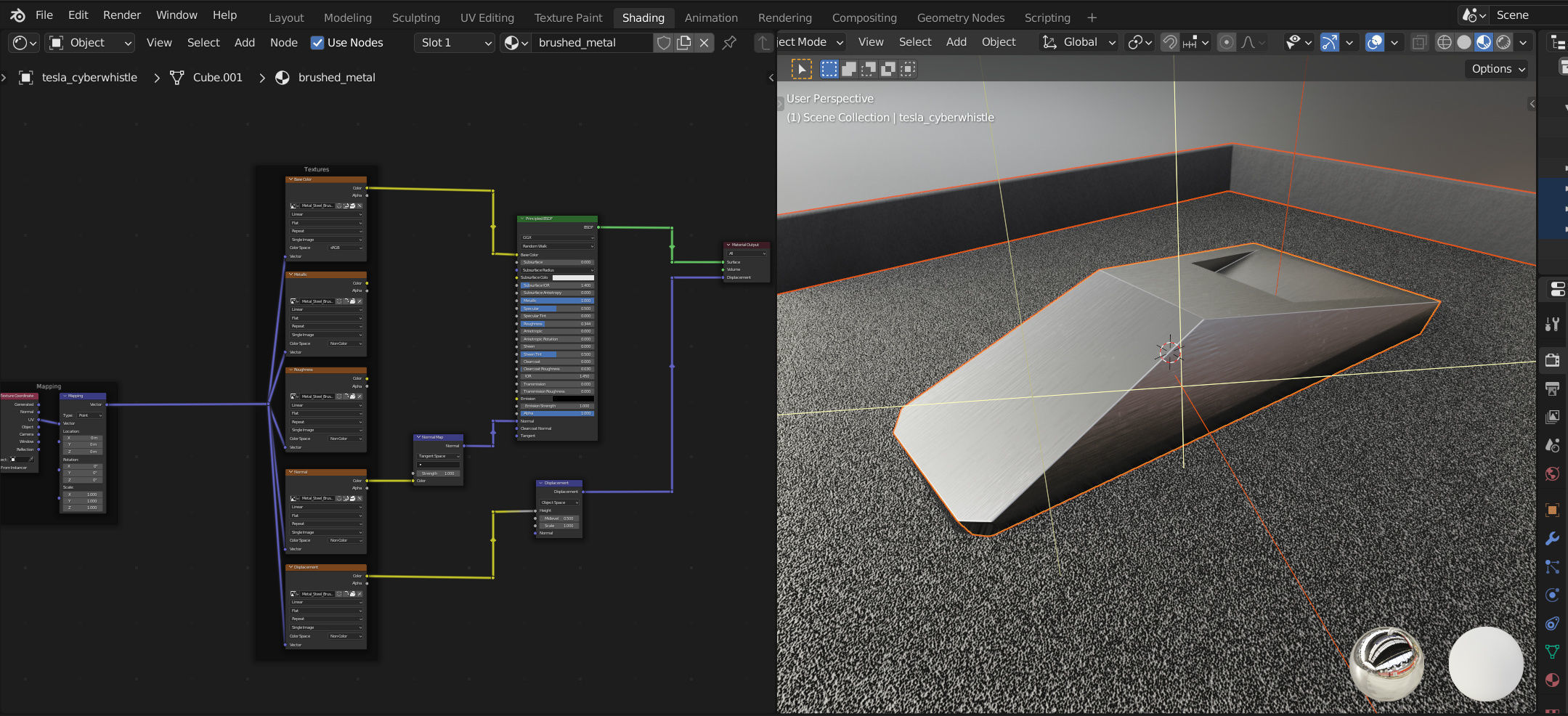
Task: Open the Tool properties tab
Action: tap(1553, 325)
